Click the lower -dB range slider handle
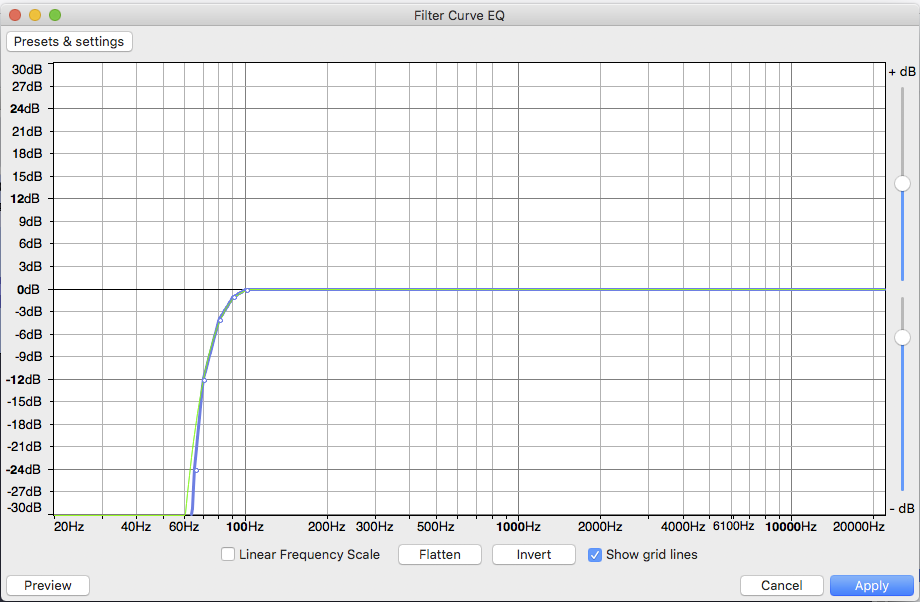This screenshot has width=920, height=602. [902, 337]
